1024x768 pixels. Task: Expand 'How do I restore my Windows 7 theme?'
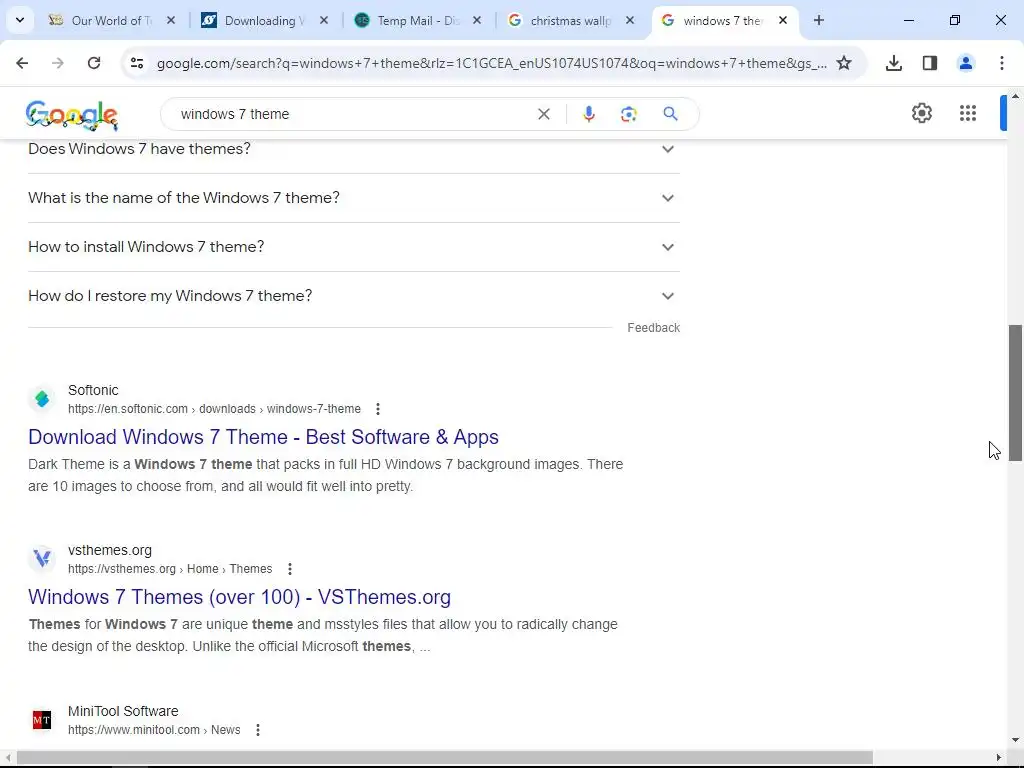354,296
